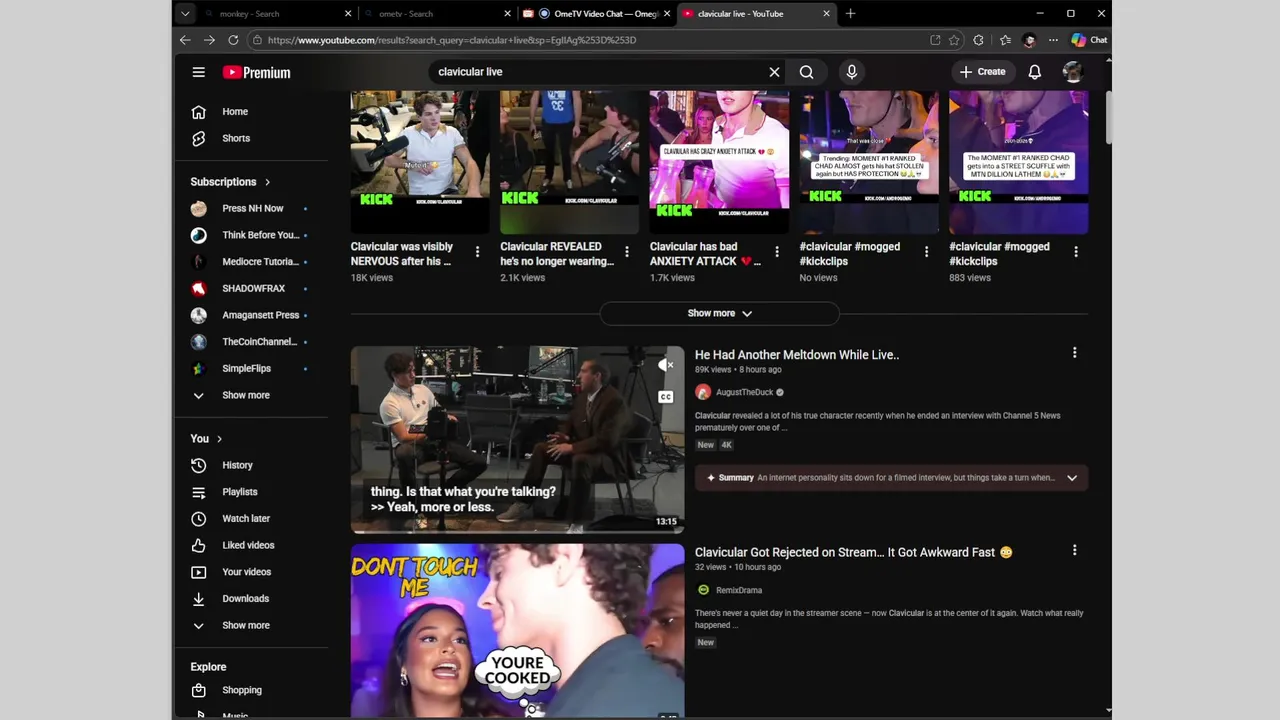Click the Create button

click(982, 72)
